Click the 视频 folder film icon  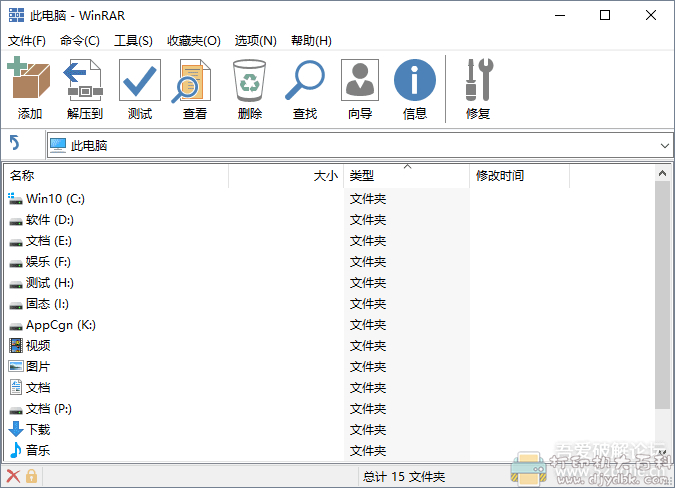(16, 345)
